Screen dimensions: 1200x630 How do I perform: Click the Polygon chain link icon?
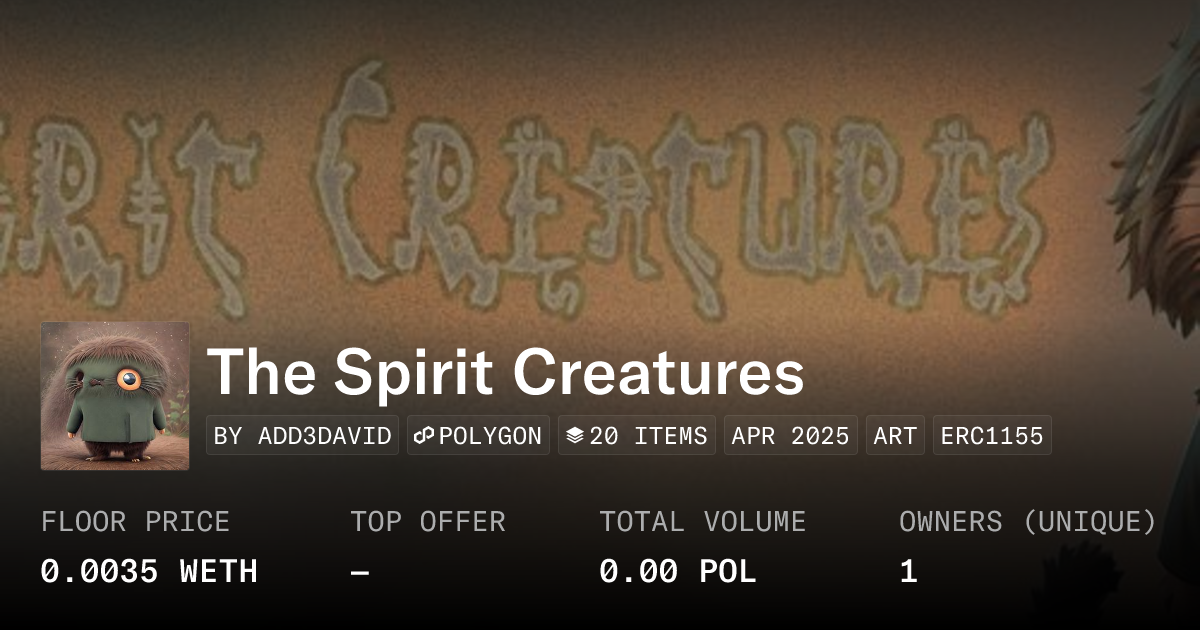tap(424, 436)
